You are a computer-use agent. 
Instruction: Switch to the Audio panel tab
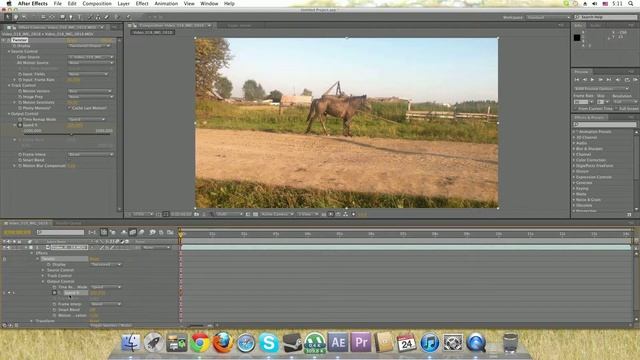pyautogui.click(x=596, y=25)
